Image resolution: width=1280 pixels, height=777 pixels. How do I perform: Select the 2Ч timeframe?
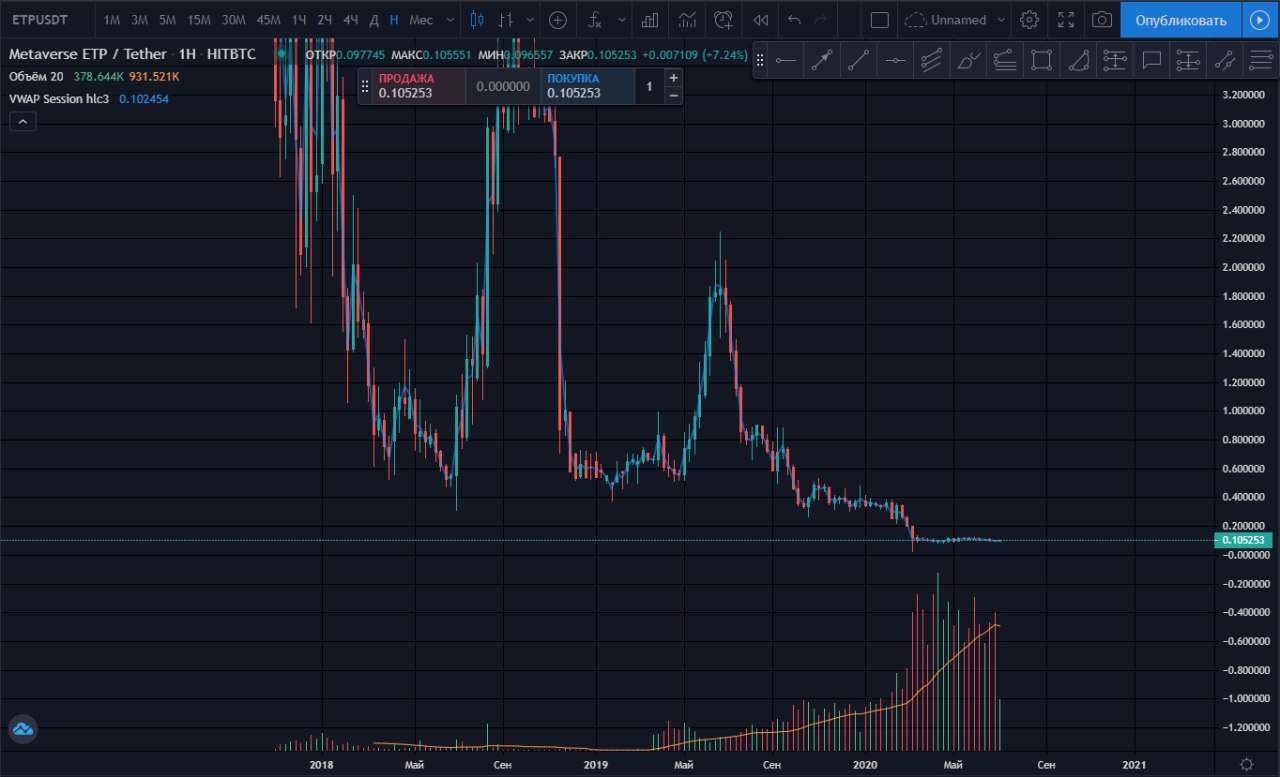pos(325,20)
